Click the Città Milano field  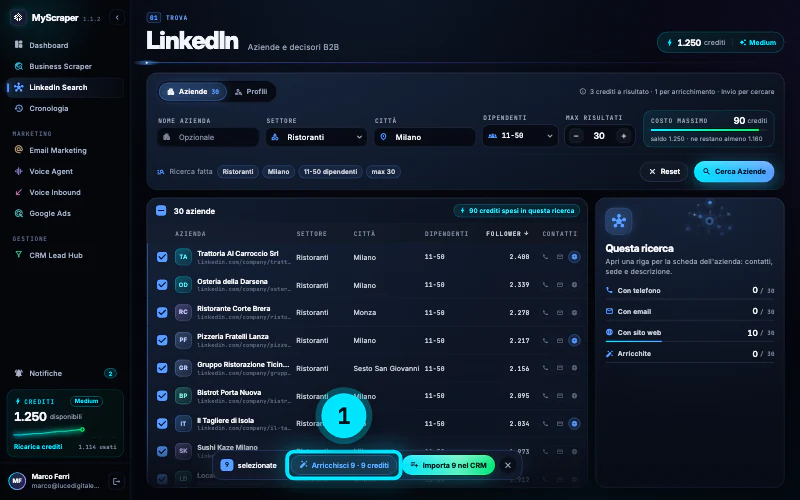[424, 137]
